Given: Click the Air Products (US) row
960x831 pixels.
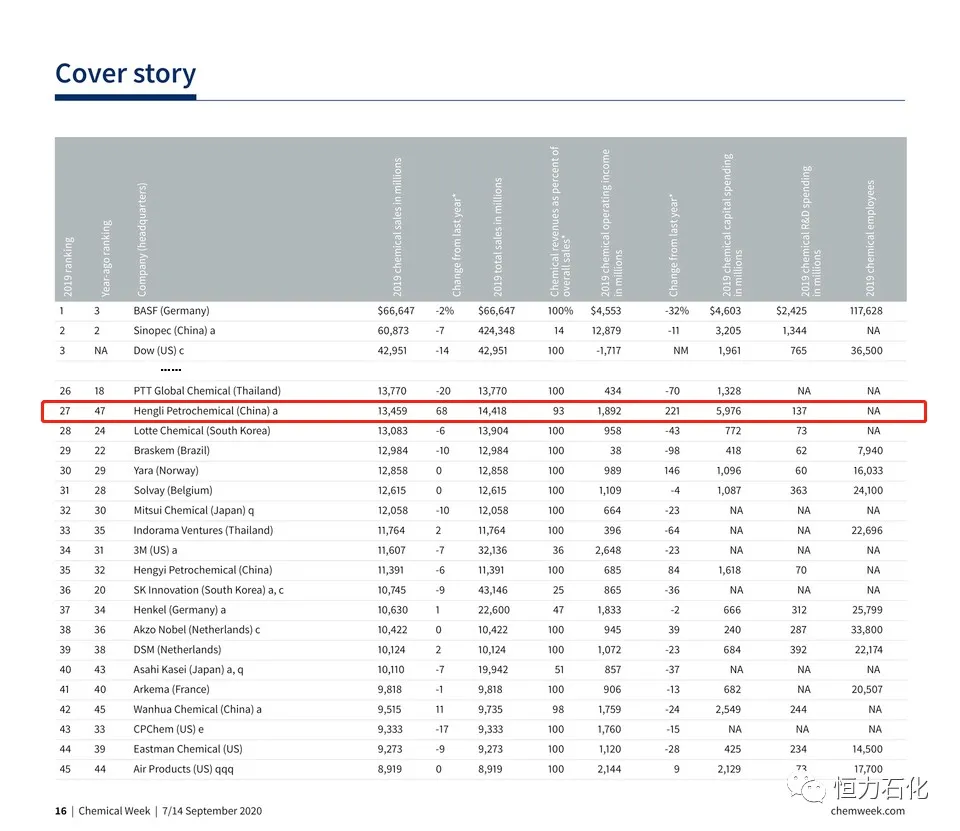Looking at the screenshot, I should (x=481, y=769).
